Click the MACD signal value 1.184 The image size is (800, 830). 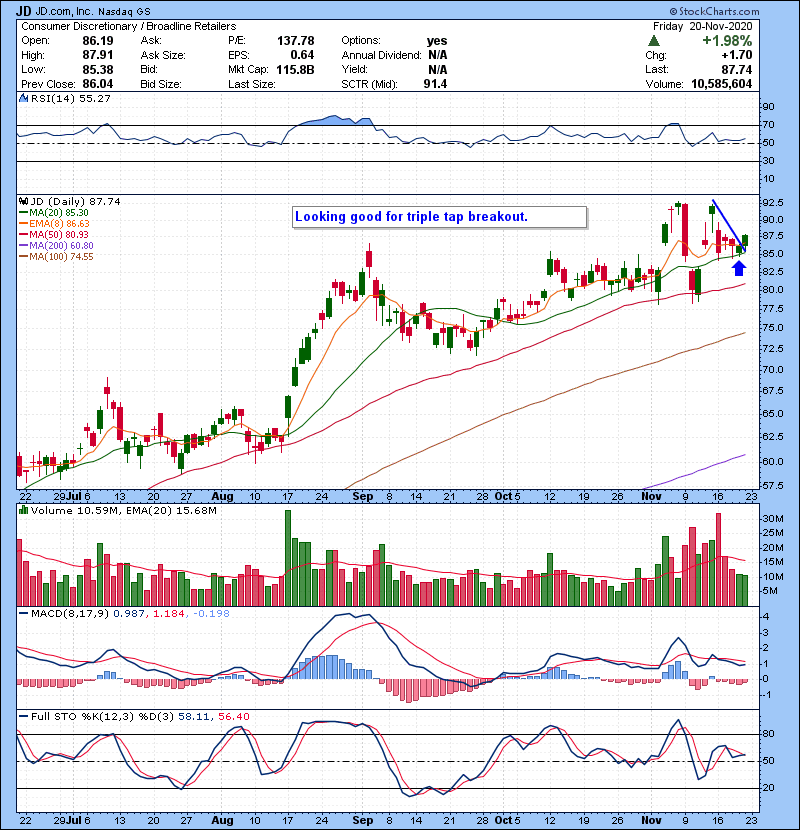(x=169, y=614)
